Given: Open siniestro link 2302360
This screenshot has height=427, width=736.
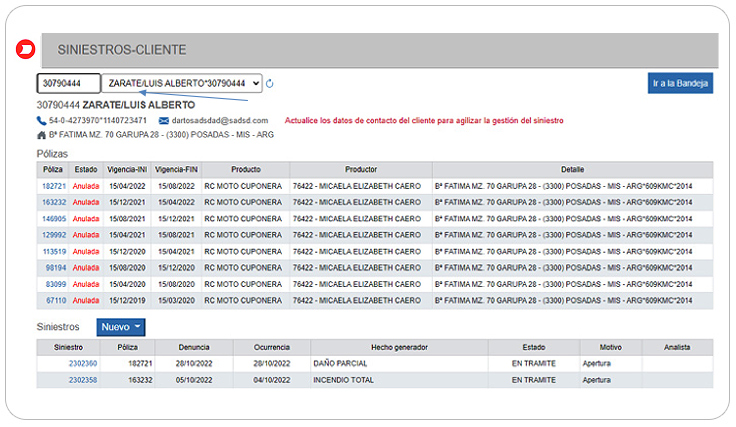Looking at the screenshot, I should (83, 364).
